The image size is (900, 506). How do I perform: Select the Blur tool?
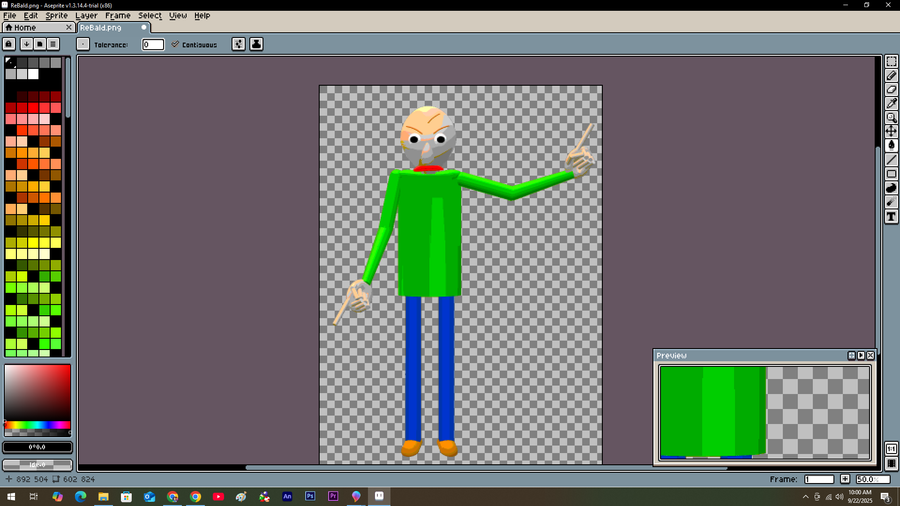click(891, 202)
